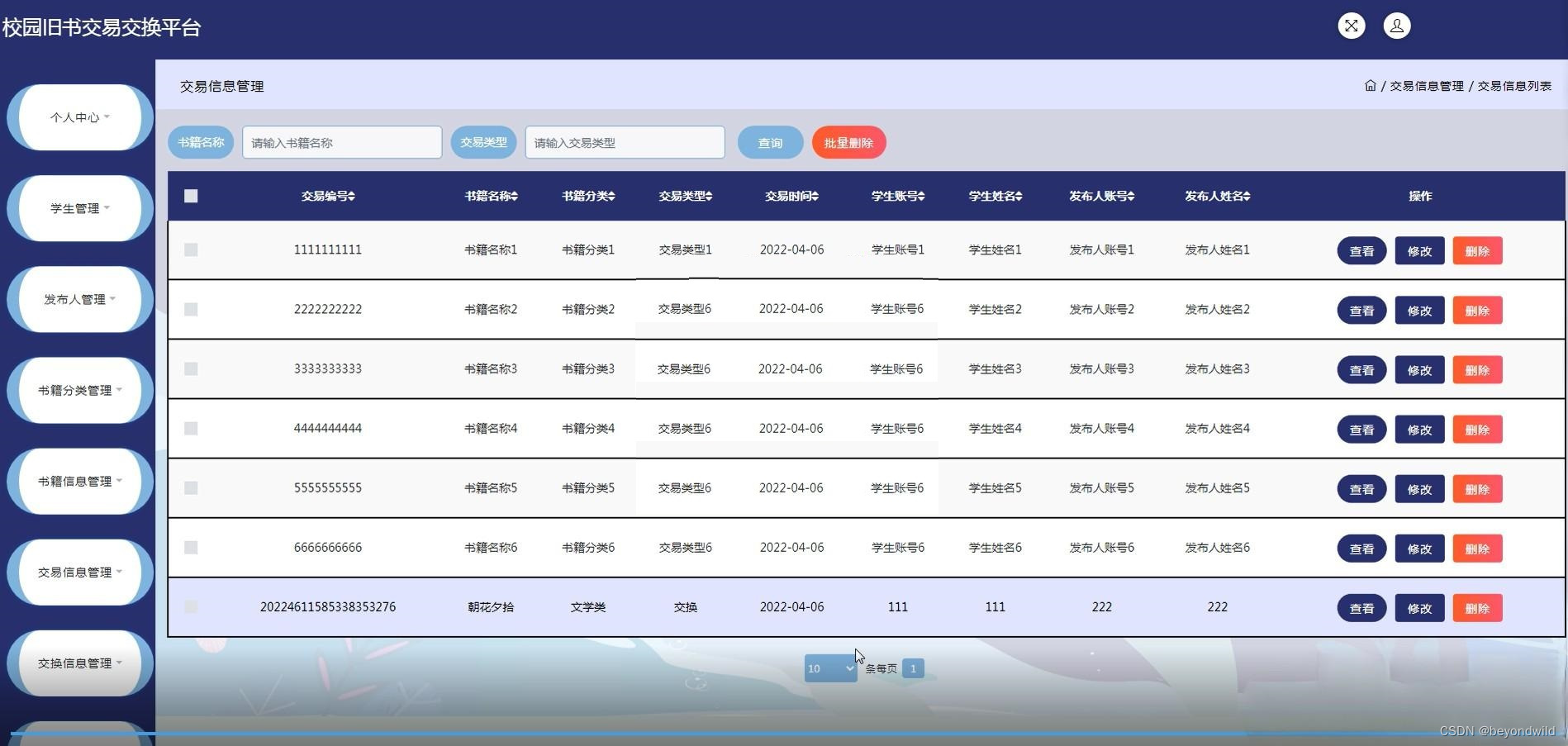The image size is (1568, 746).
Task: Open the user profile icon at top right
Action: pos(1397,26)
